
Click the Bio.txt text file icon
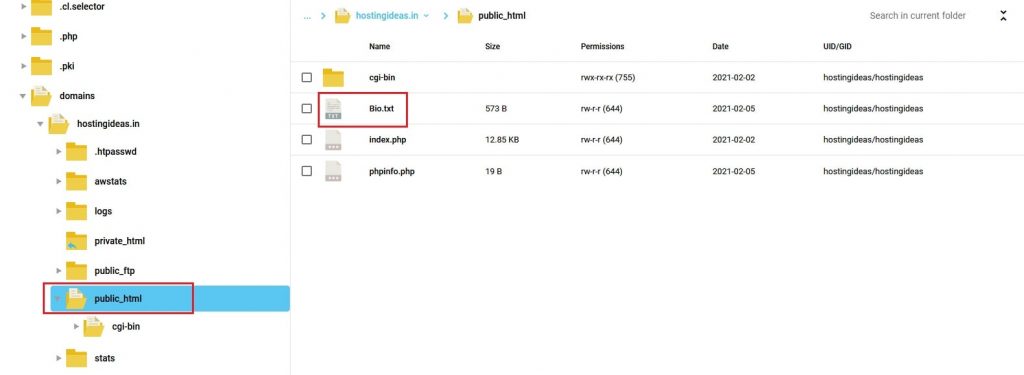tap(333, 108)
